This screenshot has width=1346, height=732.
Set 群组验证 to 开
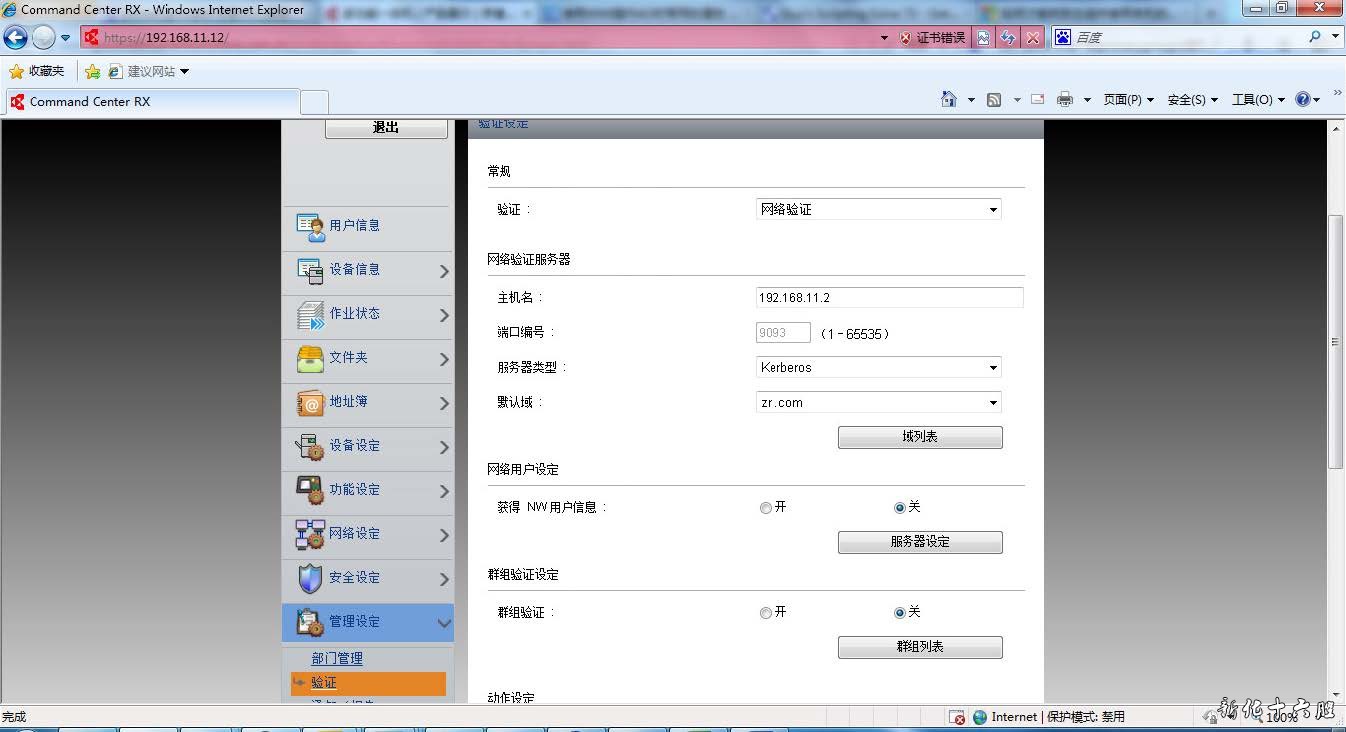click(766, 613)
